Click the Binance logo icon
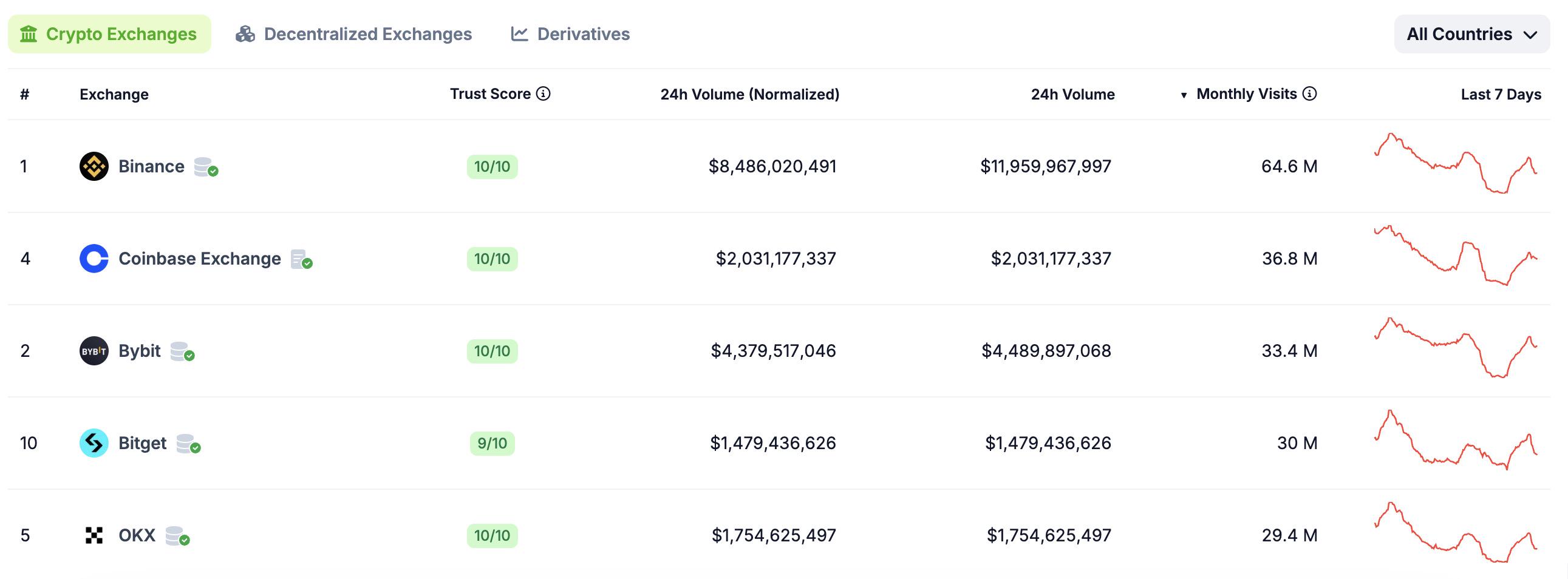The height and width of the screenshot is (579, 1568). click(x=94, y=166)
